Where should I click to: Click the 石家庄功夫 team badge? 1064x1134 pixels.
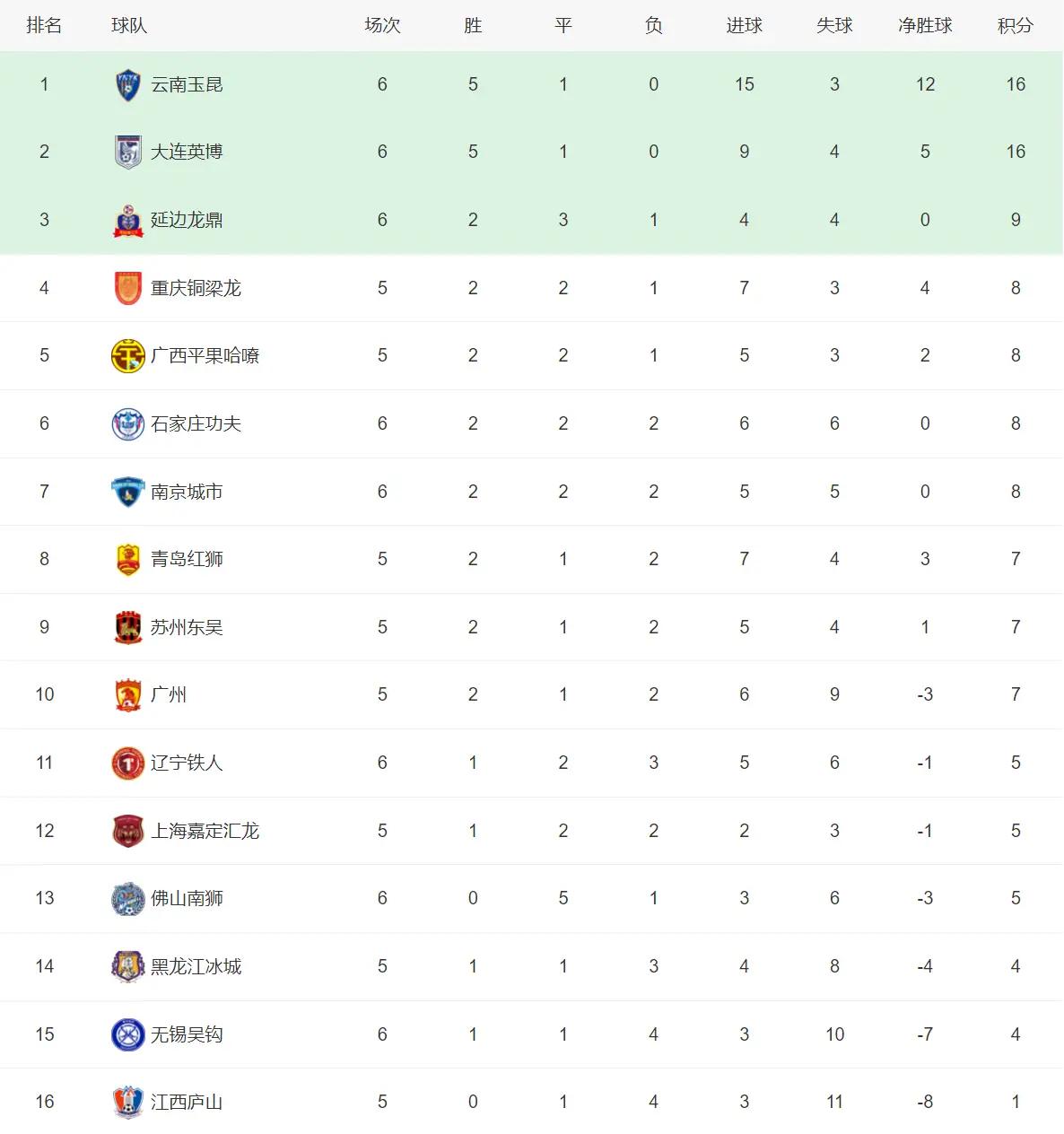128,424
